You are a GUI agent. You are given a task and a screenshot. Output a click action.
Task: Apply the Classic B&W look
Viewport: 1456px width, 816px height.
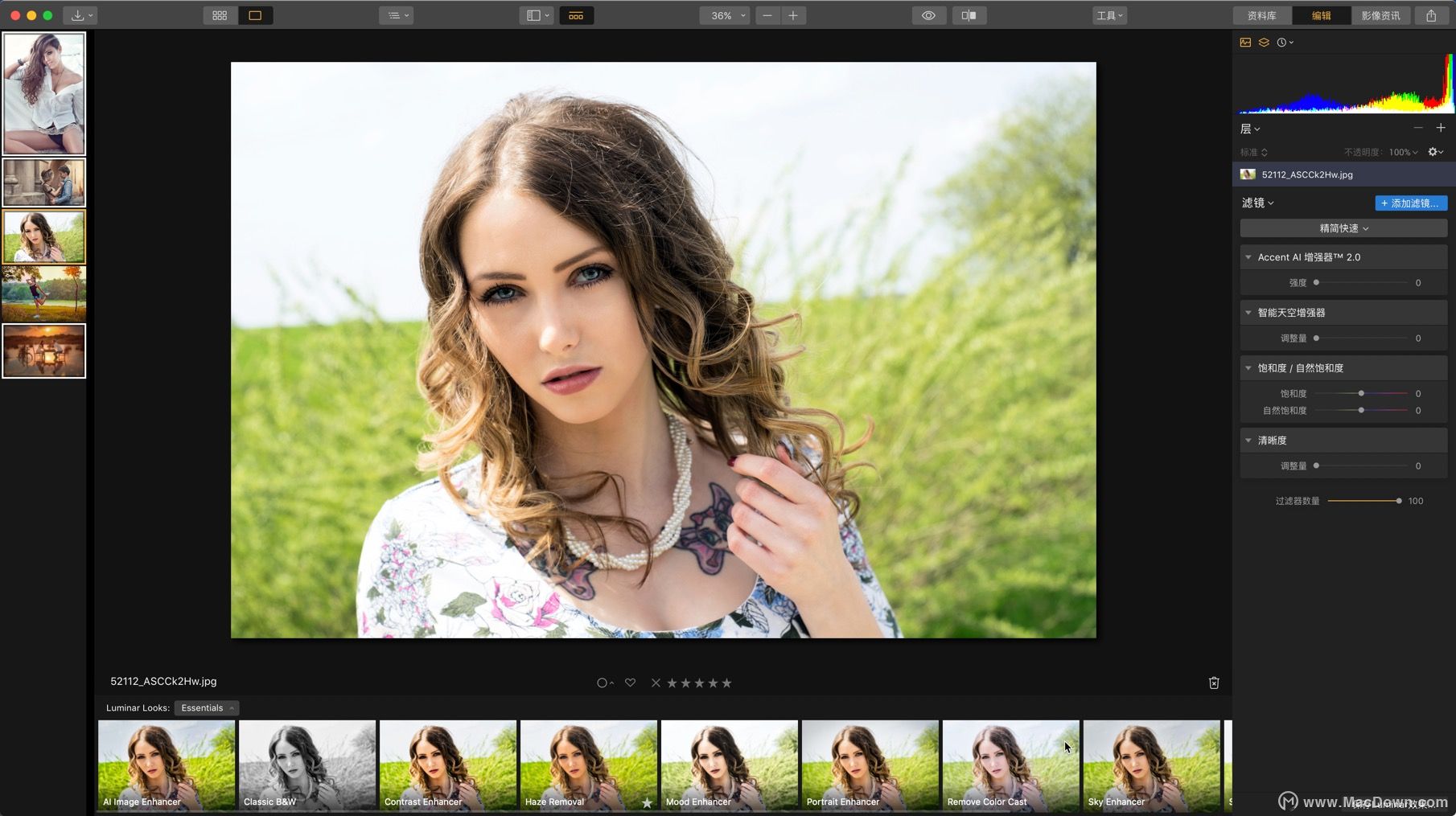click(307, 765)
